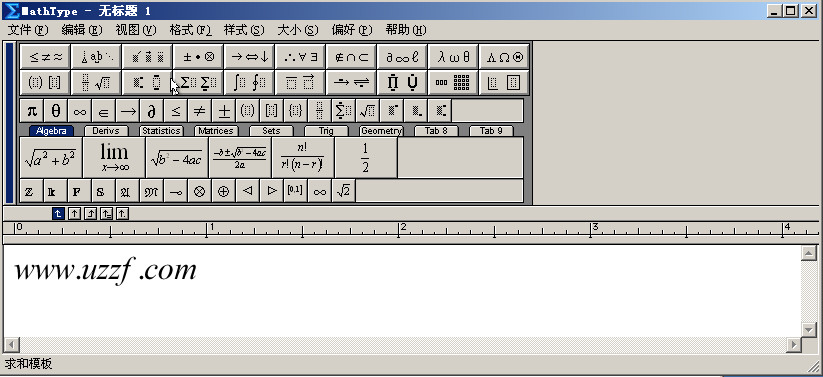Insert the ⊕ circled plus symbol
The width and height of the screenshot is (823, 377).
point(224,191)
